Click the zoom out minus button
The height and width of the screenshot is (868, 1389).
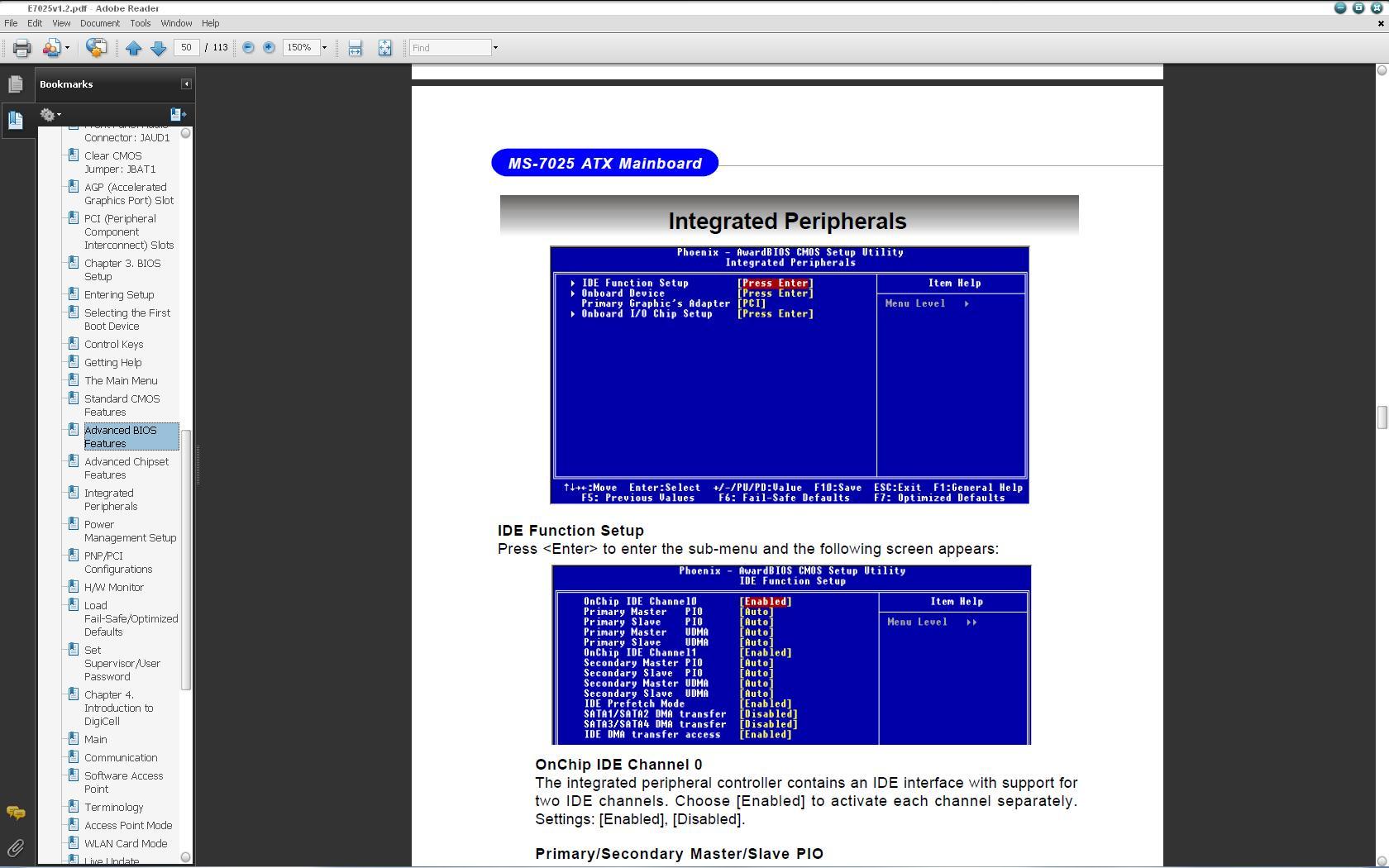248,48
